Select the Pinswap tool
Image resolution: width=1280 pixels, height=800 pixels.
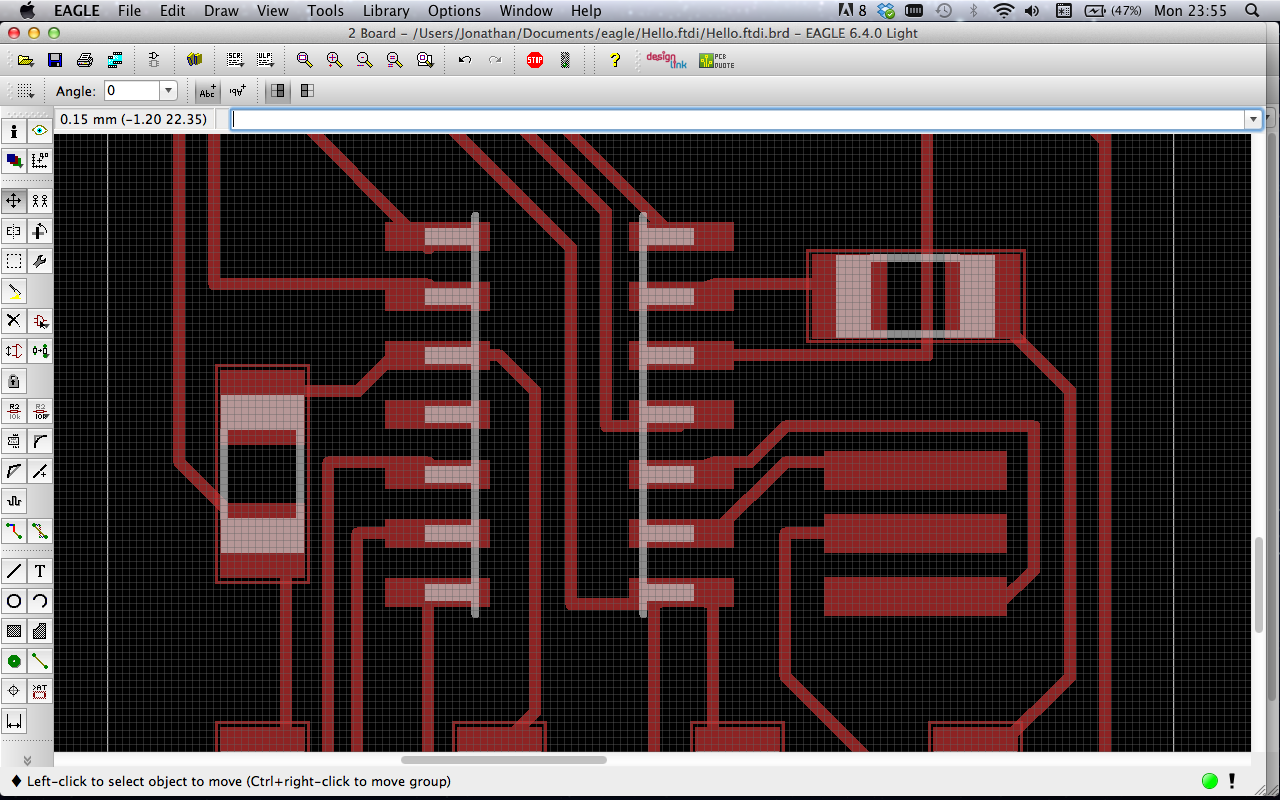click(x=14, y=351)
